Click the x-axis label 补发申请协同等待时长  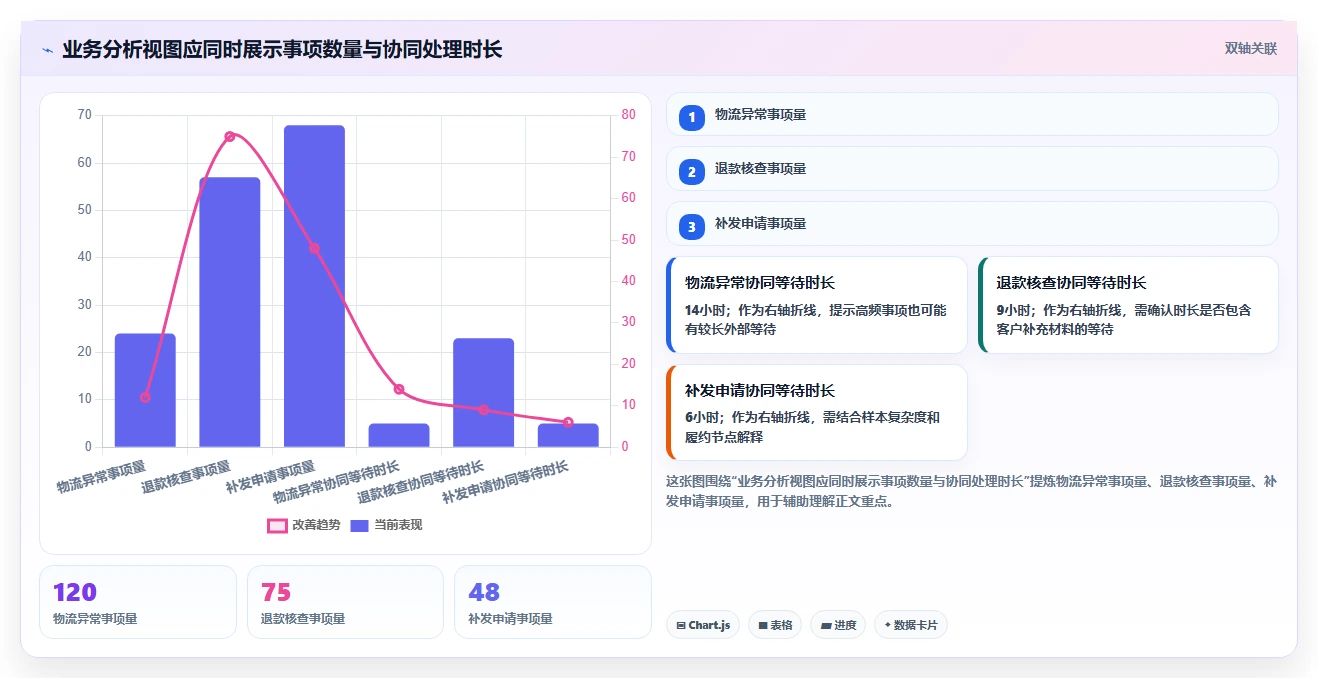[x=505, y=482]
